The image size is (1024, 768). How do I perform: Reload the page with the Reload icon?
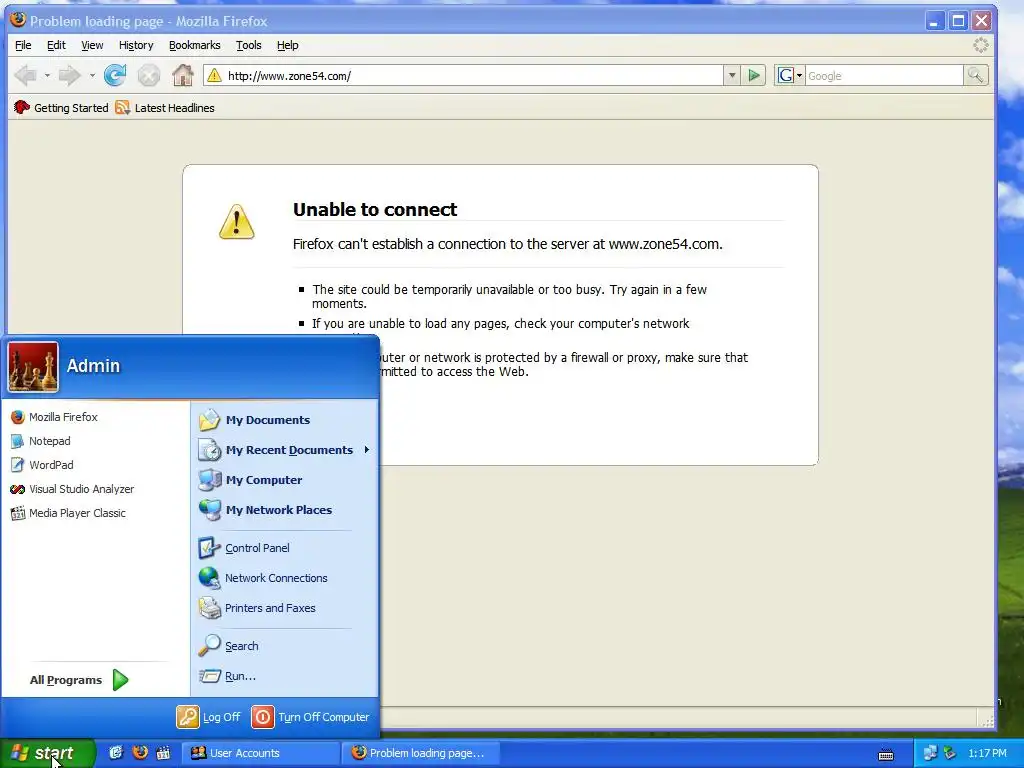(115, 76)
